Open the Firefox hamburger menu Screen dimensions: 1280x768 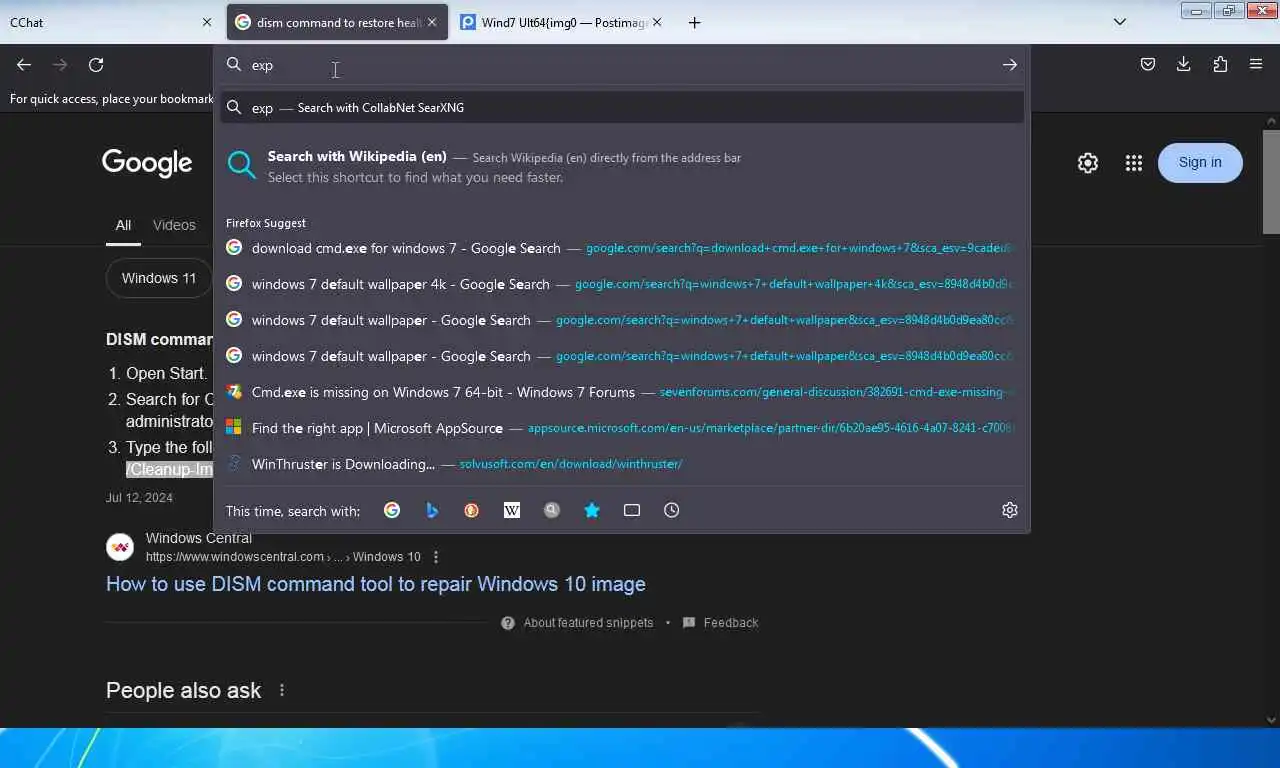1256,65
